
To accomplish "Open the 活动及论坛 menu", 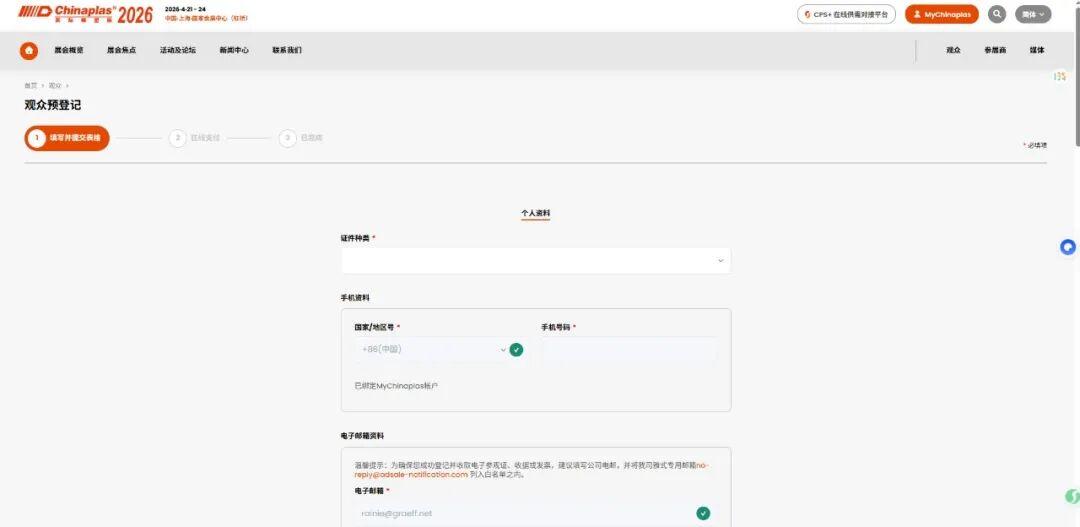I will [x=177, y=50].
